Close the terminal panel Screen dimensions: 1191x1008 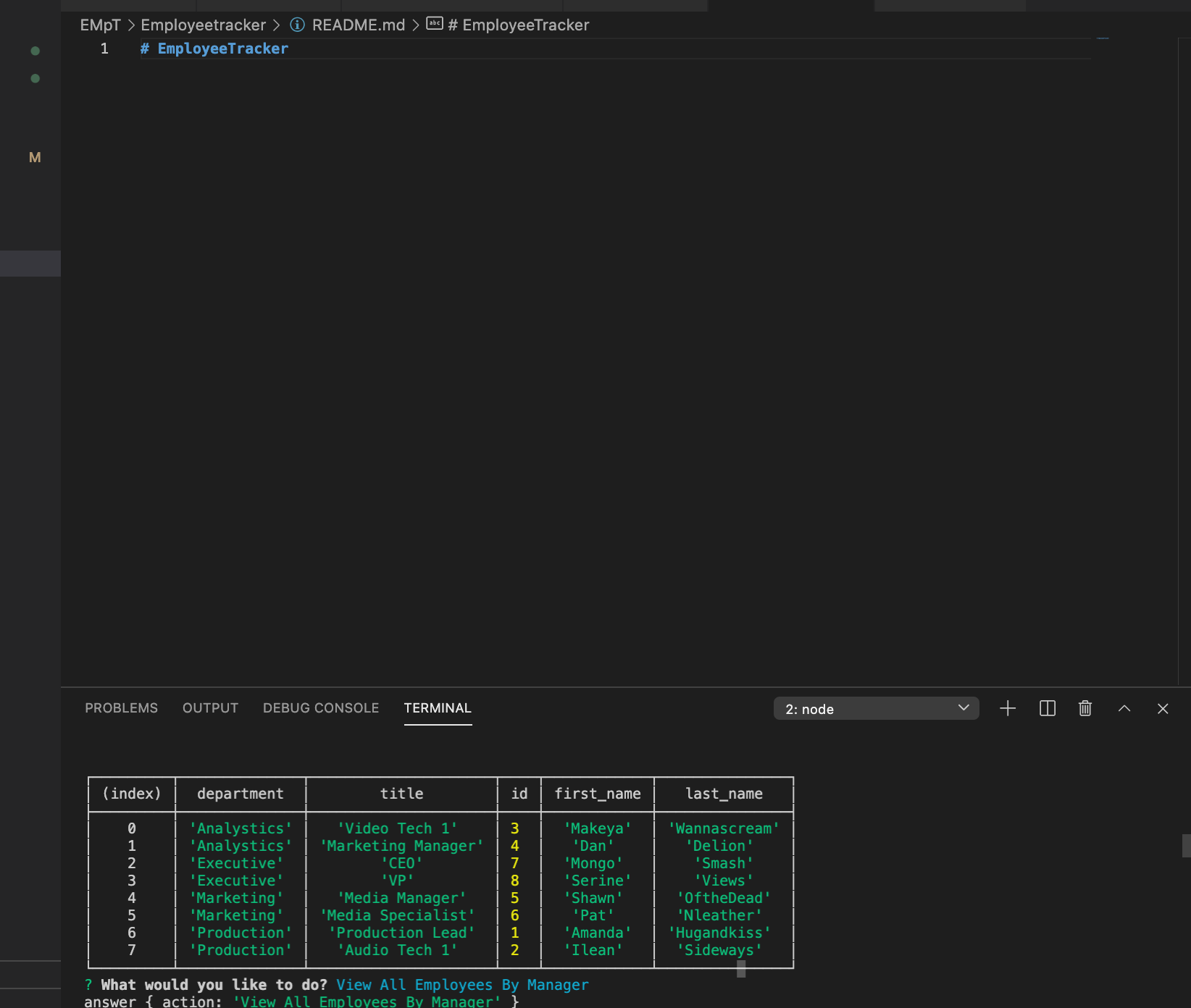pos(1163,708)
